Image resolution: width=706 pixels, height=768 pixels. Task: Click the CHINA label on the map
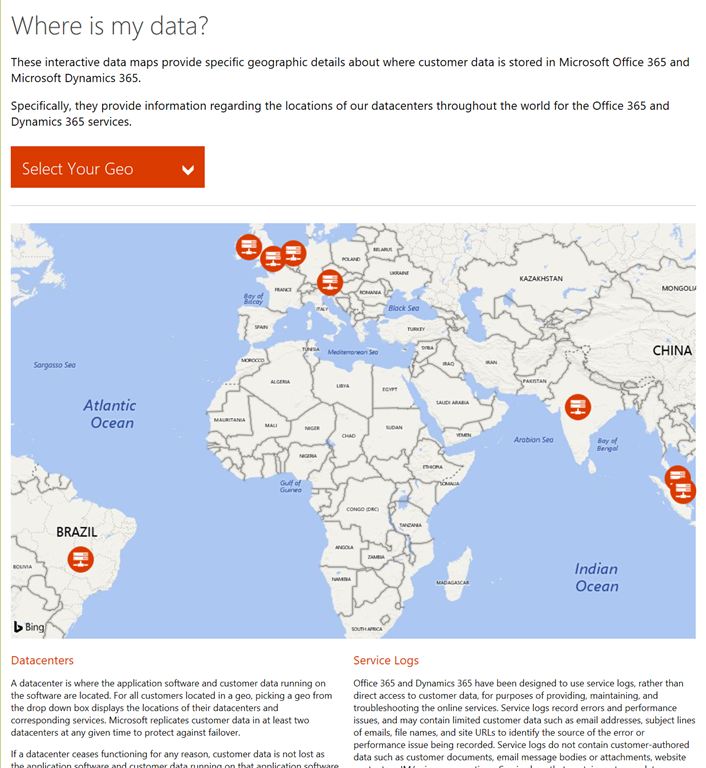(x=671, y=351)
